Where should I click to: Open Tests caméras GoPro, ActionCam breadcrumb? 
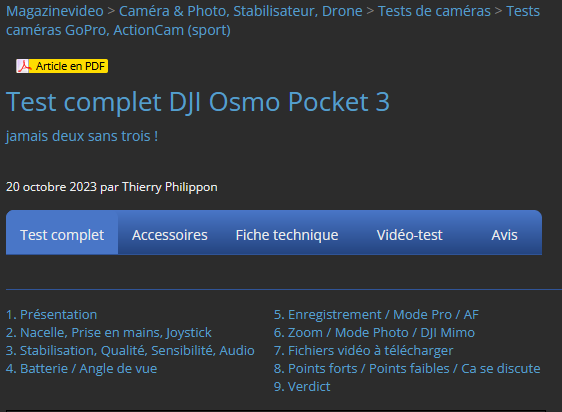click(x=118, y=30)
